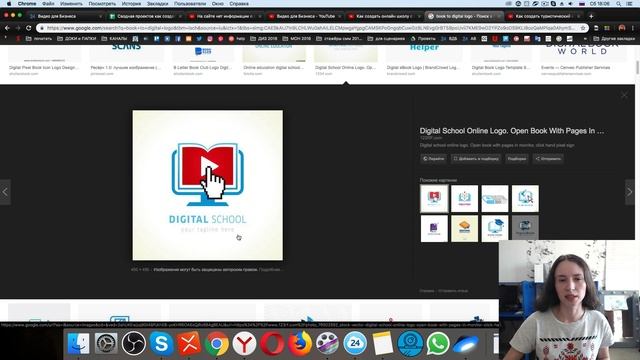Open the Подборки button
This screenshot has height=360, width=640.
tap(517, 159)
